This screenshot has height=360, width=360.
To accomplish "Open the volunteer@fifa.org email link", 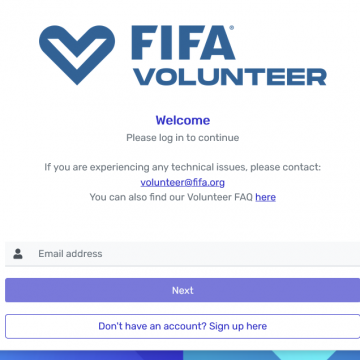I will click(x=182, y=183).
